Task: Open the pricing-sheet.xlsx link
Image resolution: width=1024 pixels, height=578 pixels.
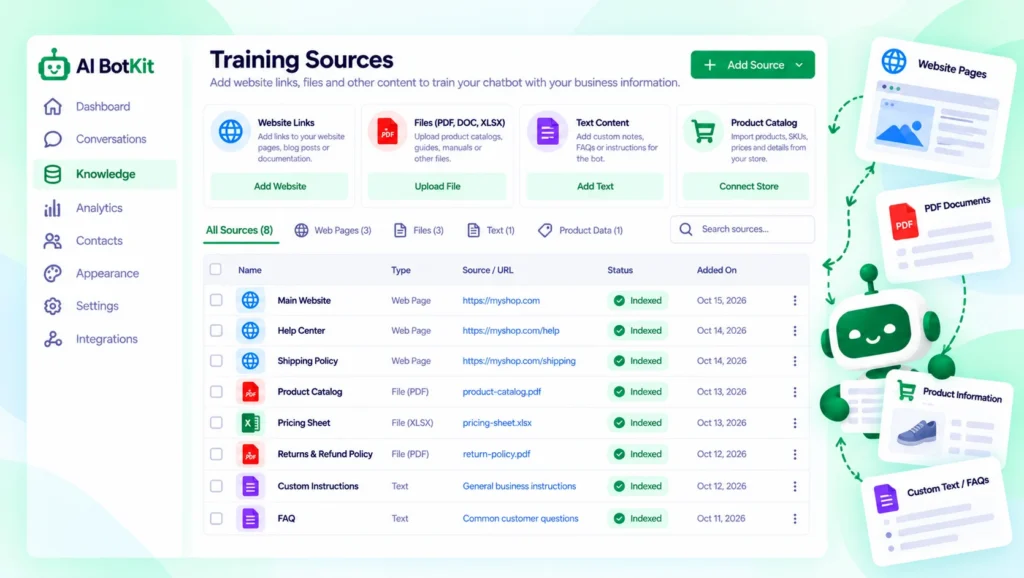Action: pyautogui.click(x=497, y=423)
